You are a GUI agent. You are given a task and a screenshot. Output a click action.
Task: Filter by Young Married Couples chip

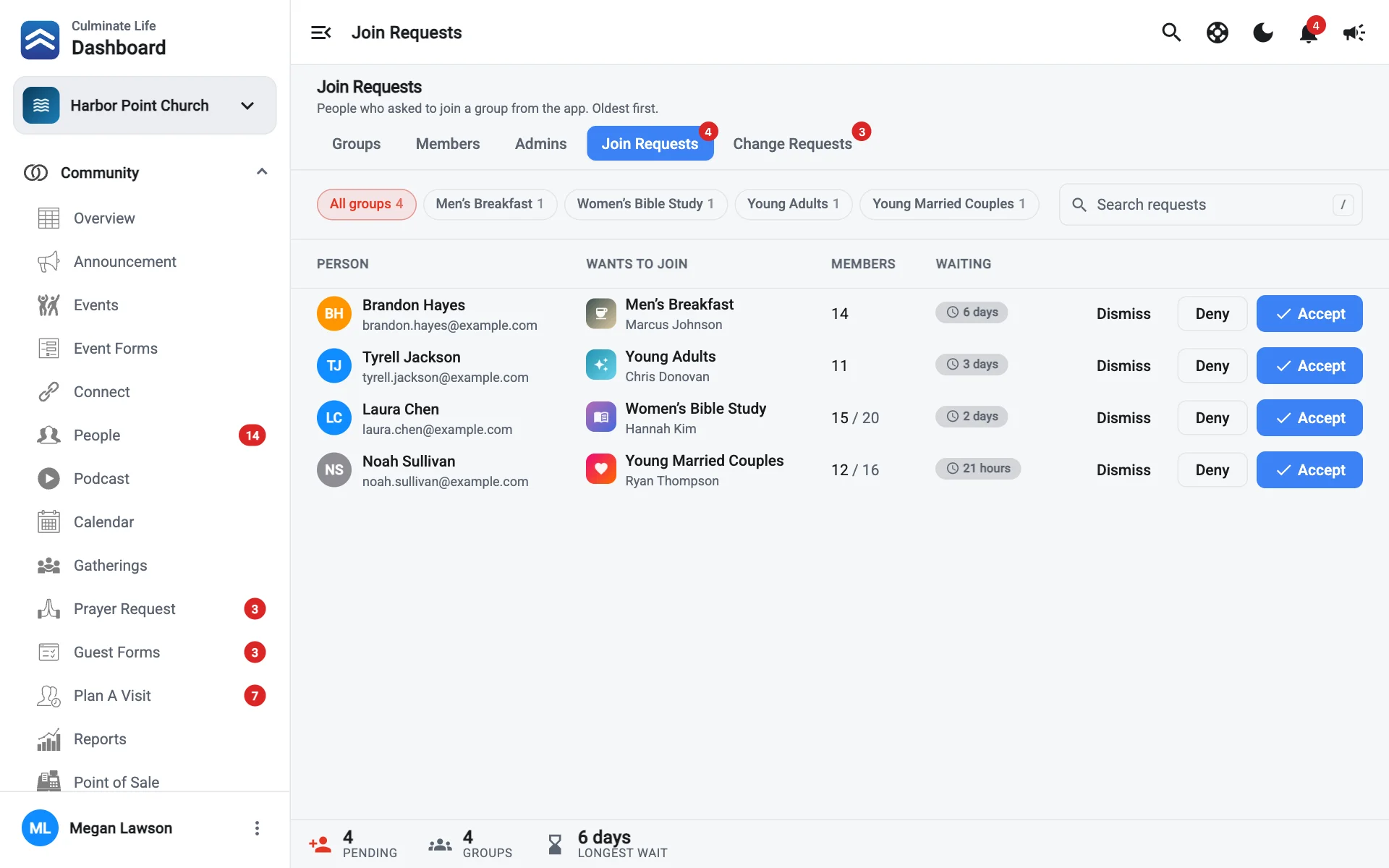coord(948,204)
